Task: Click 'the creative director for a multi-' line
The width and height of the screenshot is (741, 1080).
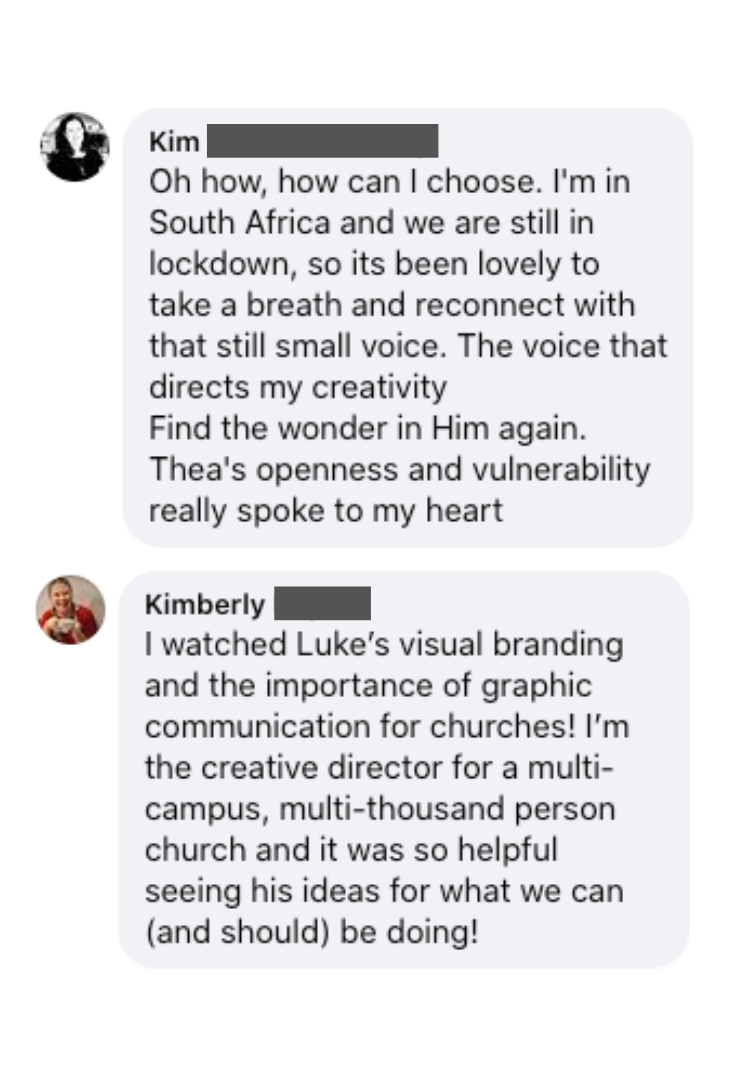Action: click(x=379, y=767)
